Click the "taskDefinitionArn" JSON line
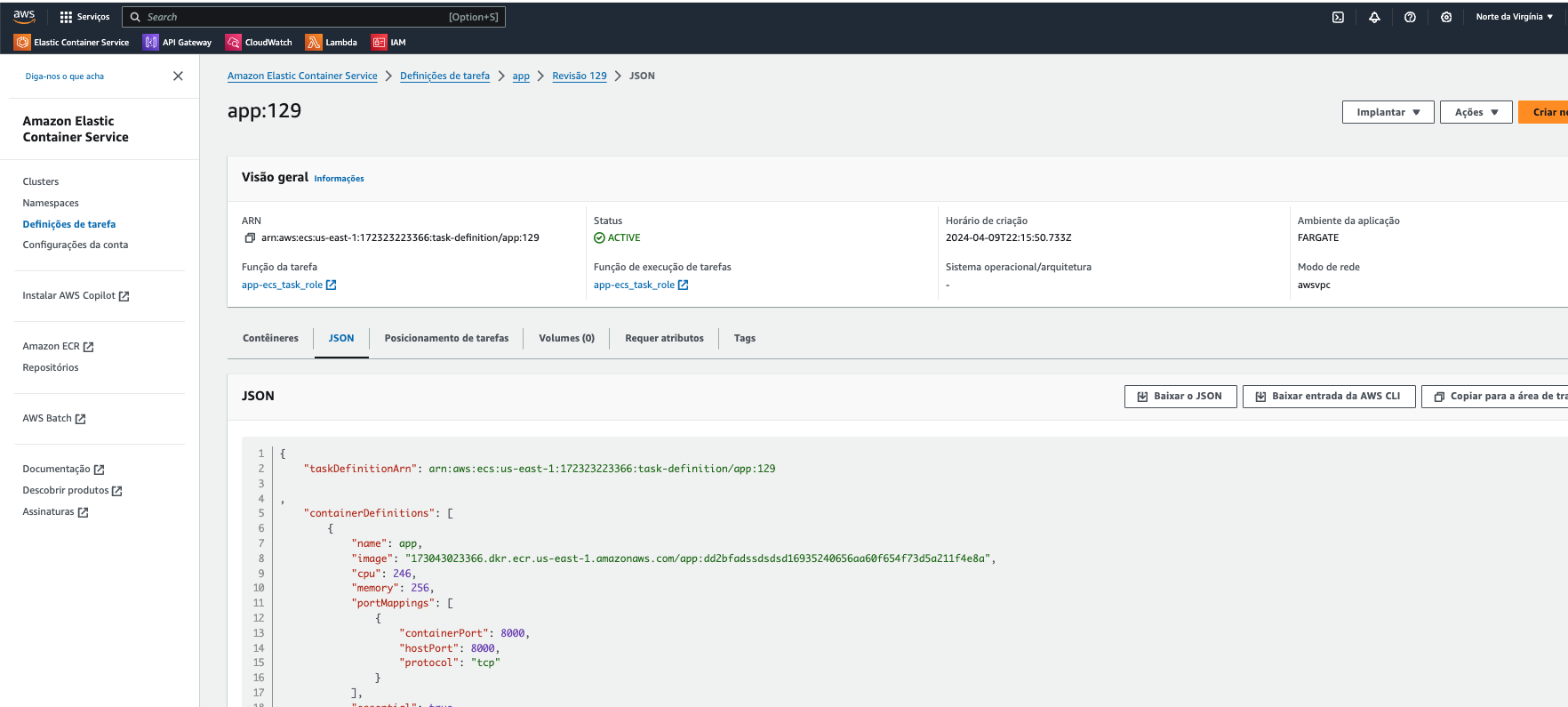Image resolution: width=1568 pixels, height=707 pixels. click(540, 469)
